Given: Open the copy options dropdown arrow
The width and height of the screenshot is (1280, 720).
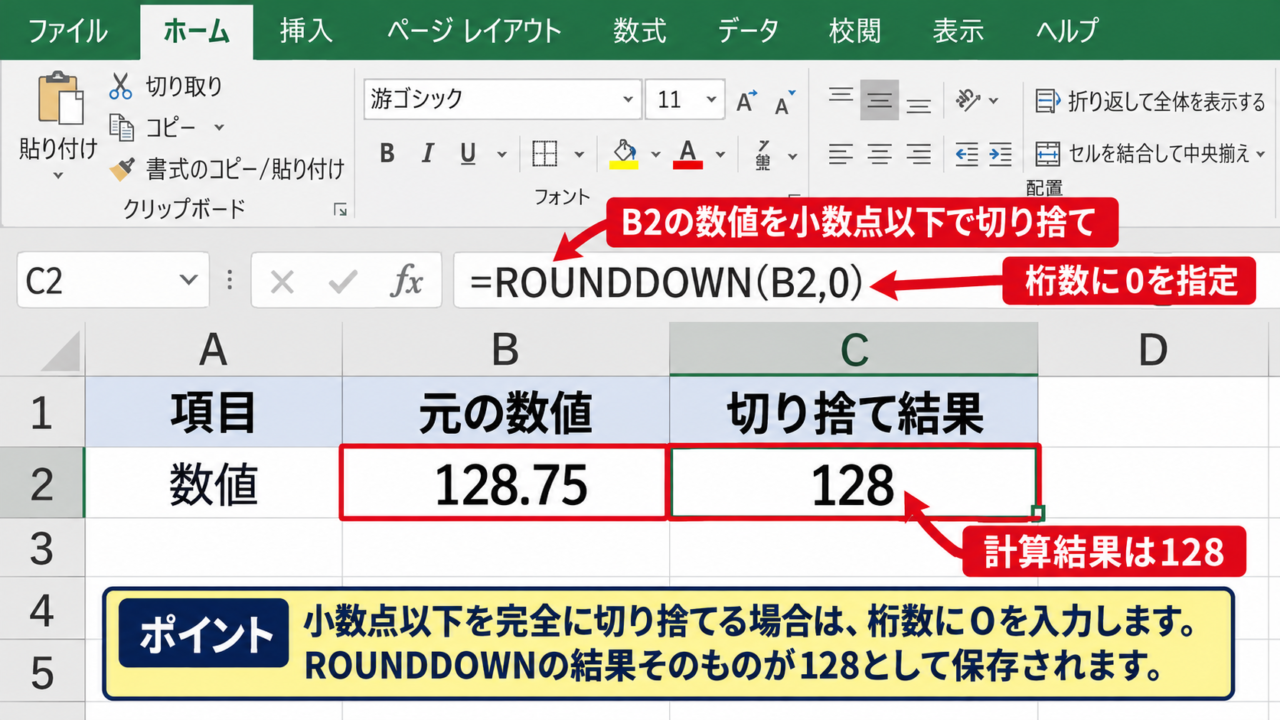Looking at the screenshot, I should pyautogui.click(x=219, y=128).
